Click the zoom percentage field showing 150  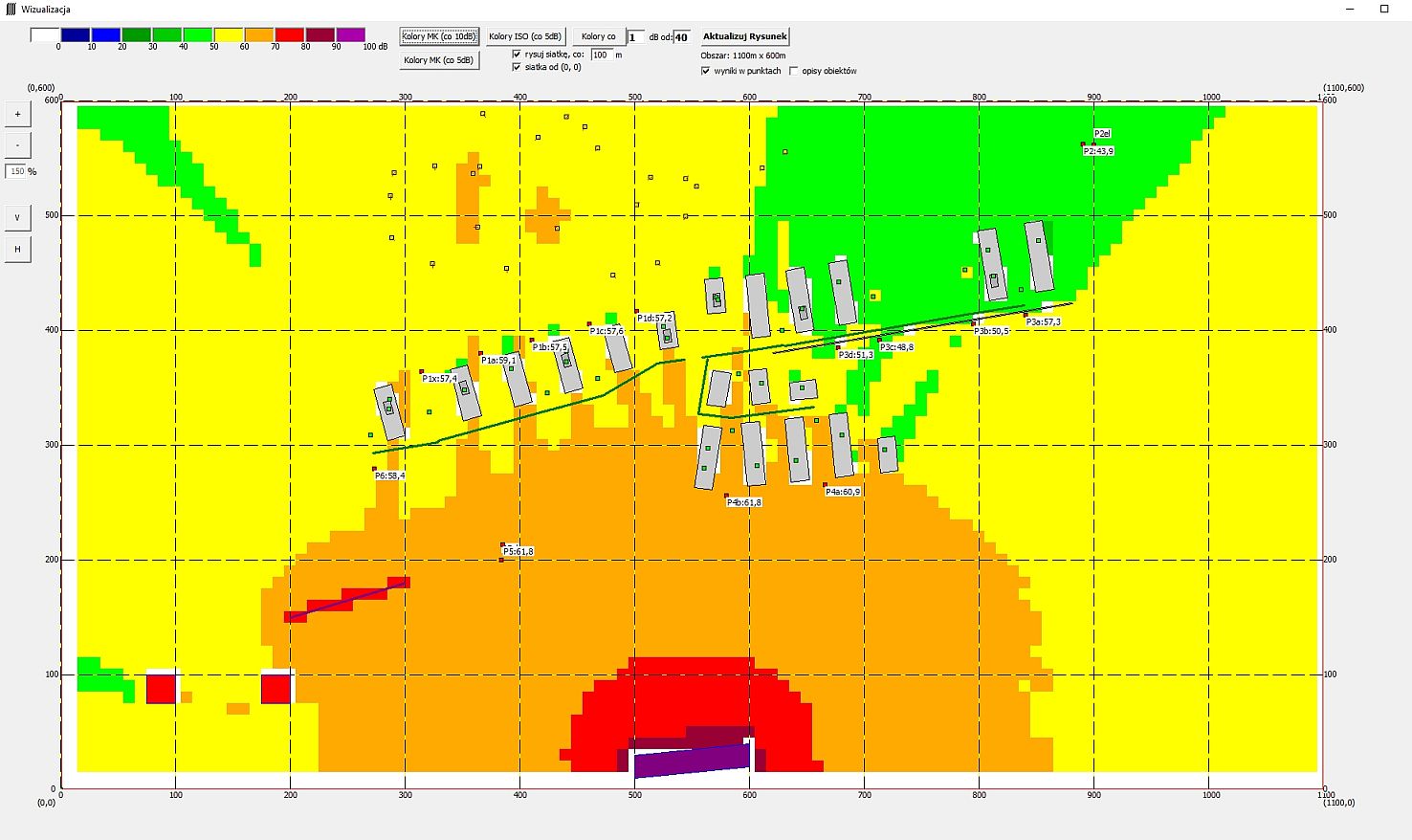(16, 171)
